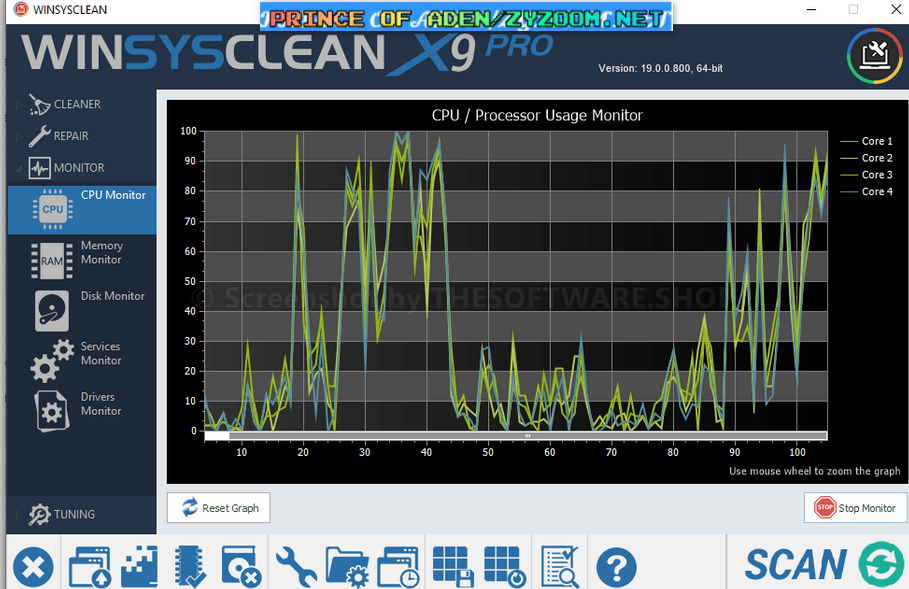The image size is (909, 589).
Task: Expand the REPAIR tree arrow
Action: coord(18,136)
